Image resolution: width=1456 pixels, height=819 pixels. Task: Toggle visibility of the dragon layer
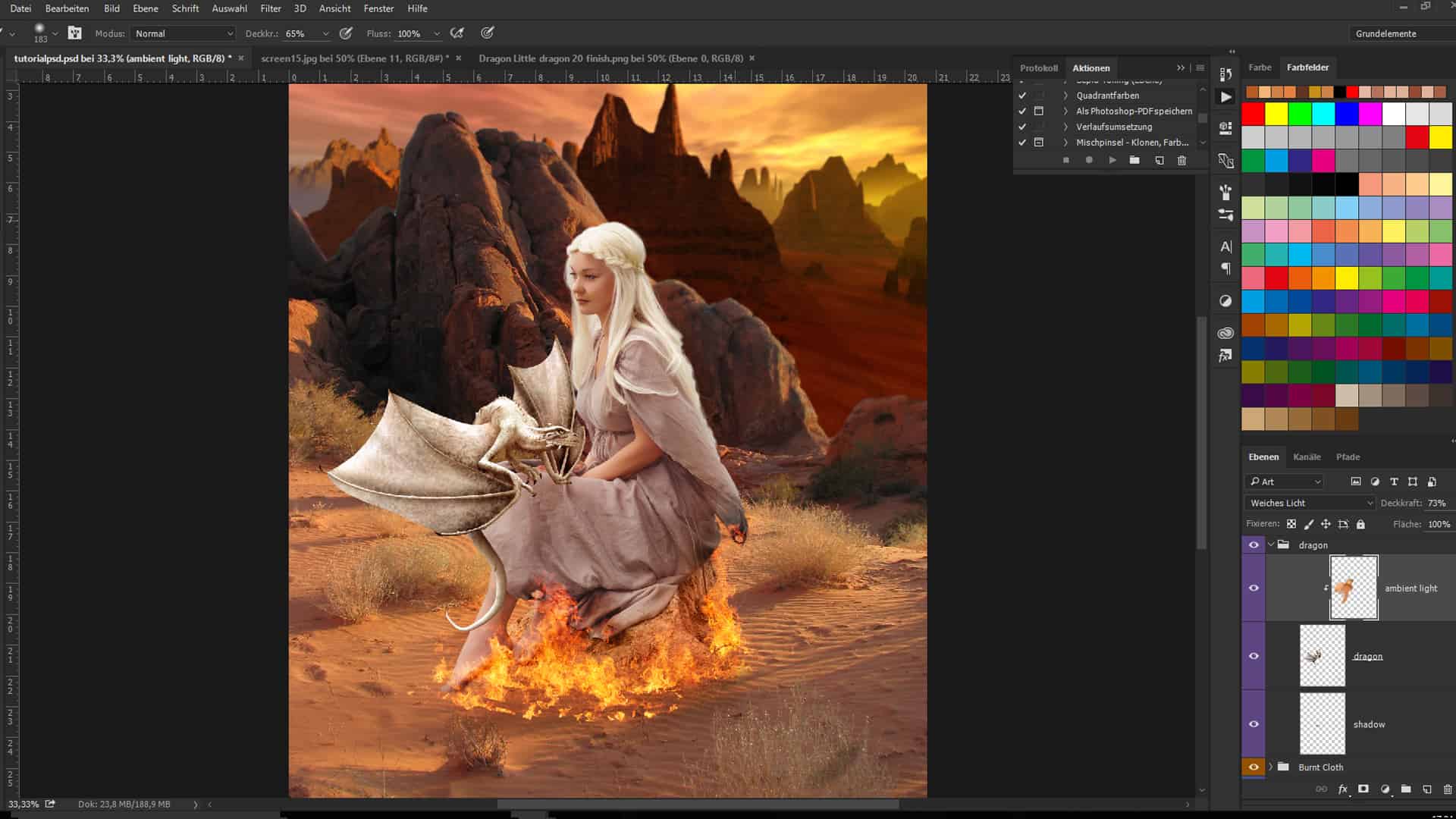tap(1254, 656)
